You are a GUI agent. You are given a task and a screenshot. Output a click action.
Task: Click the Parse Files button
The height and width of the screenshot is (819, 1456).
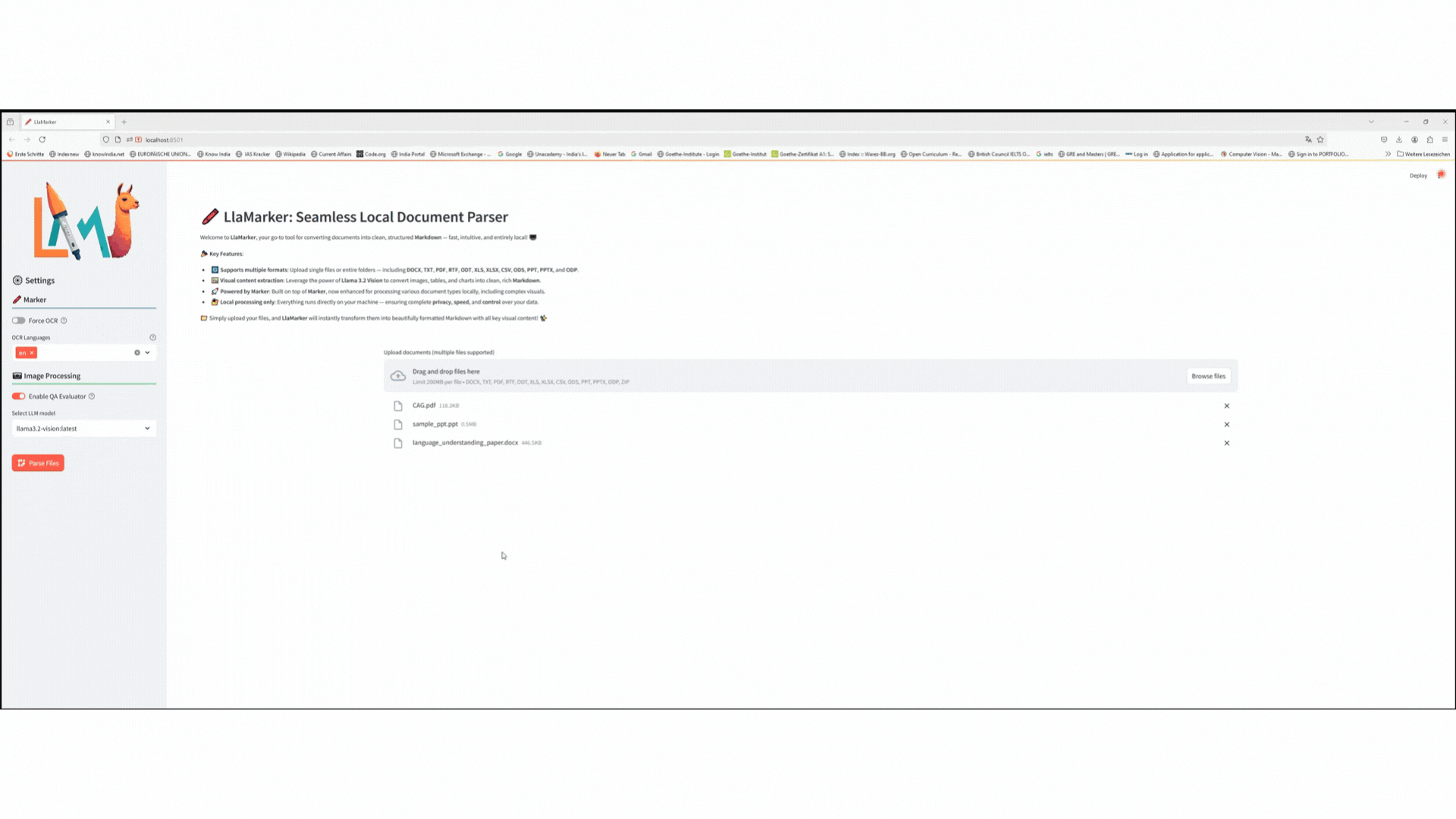pos(38,463)
